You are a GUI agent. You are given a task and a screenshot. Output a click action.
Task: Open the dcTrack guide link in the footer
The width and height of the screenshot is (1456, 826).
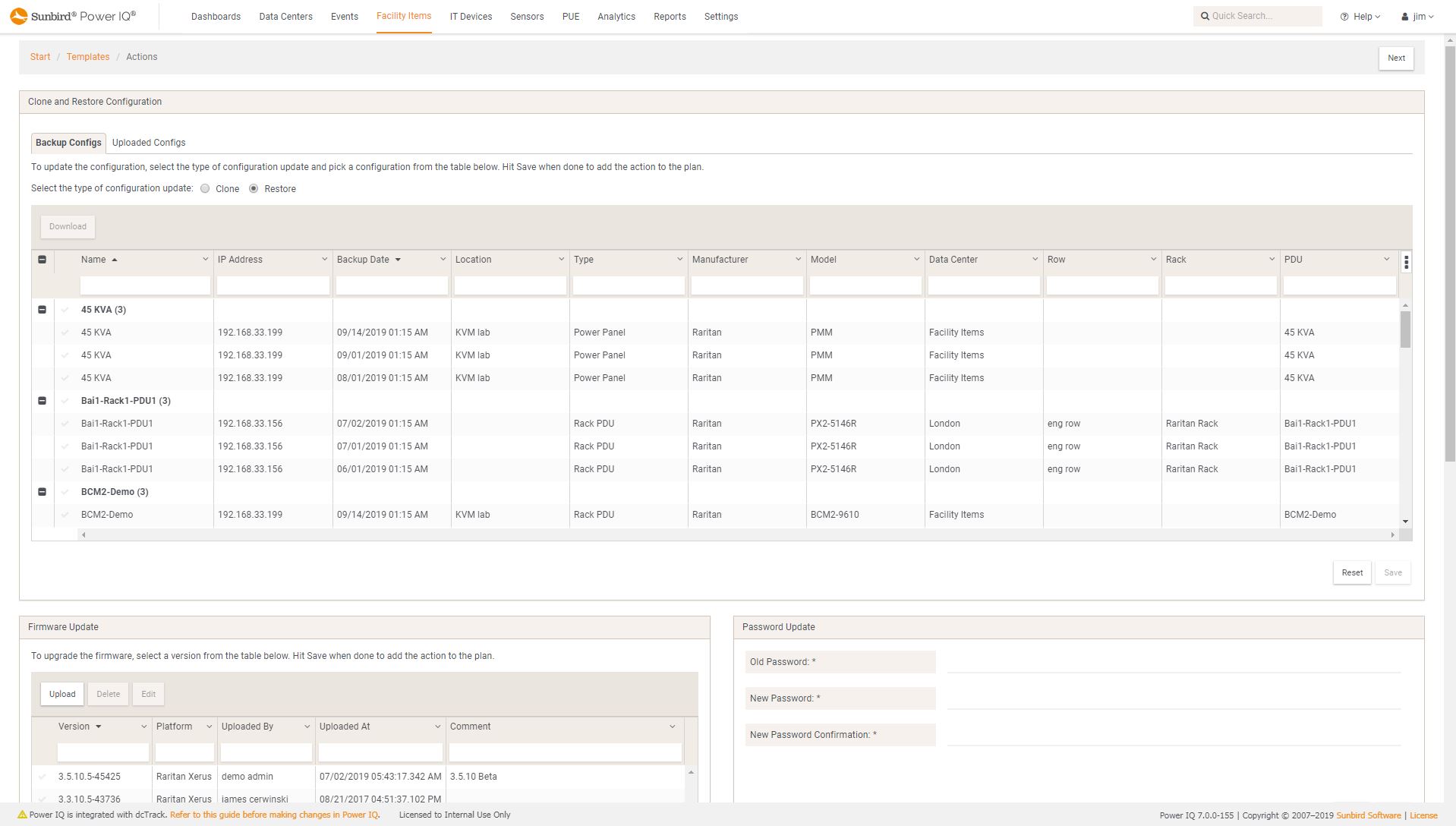pos(273,815)
